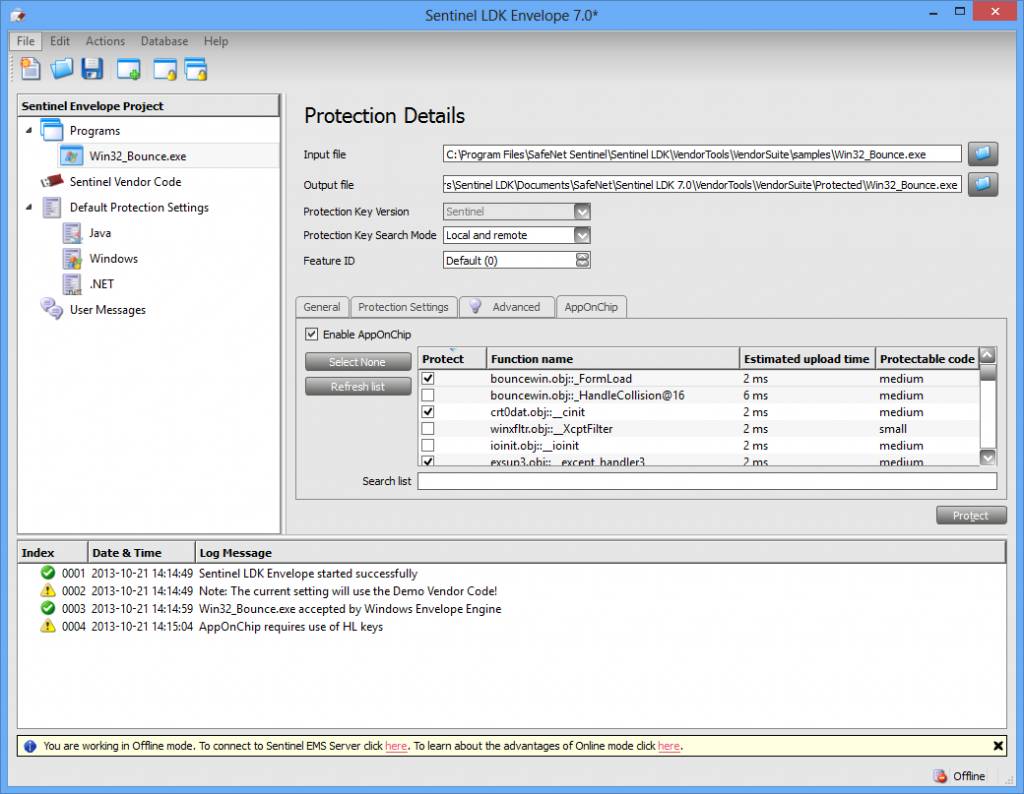Open Sentinel Vendor Code via its USB key icon
The width and height of the screenshot is (1024, 794).
[x=52, y=181]
